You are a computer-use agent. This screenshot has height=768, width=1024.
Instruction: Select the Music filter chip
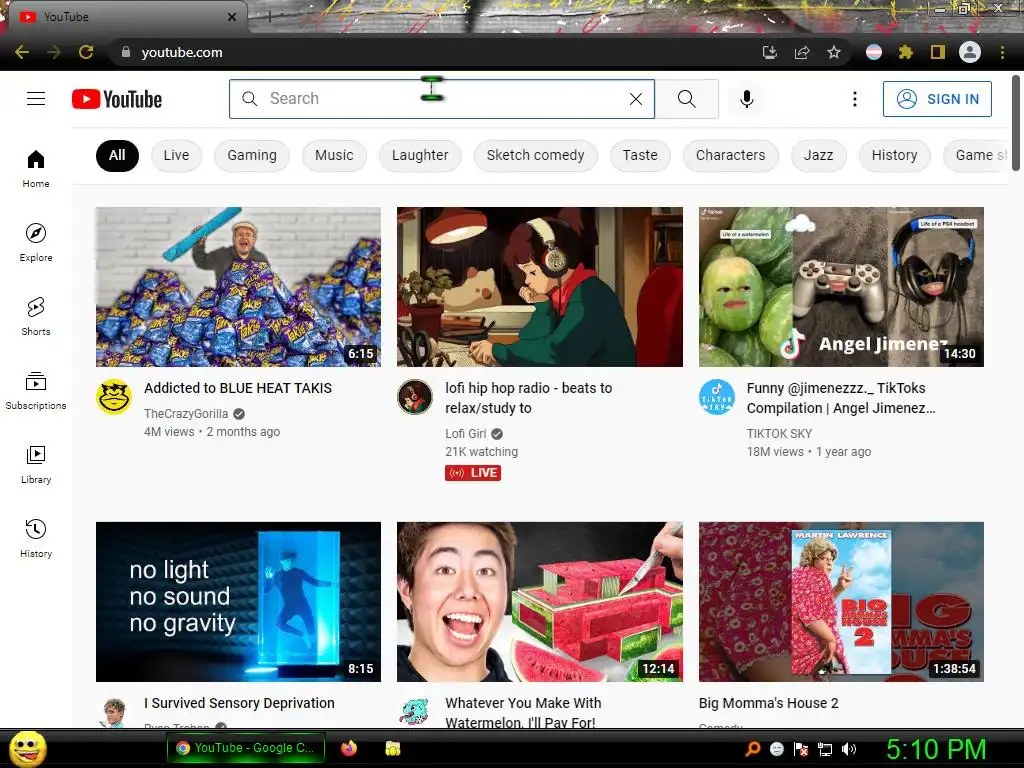click(x=334, y=155)
